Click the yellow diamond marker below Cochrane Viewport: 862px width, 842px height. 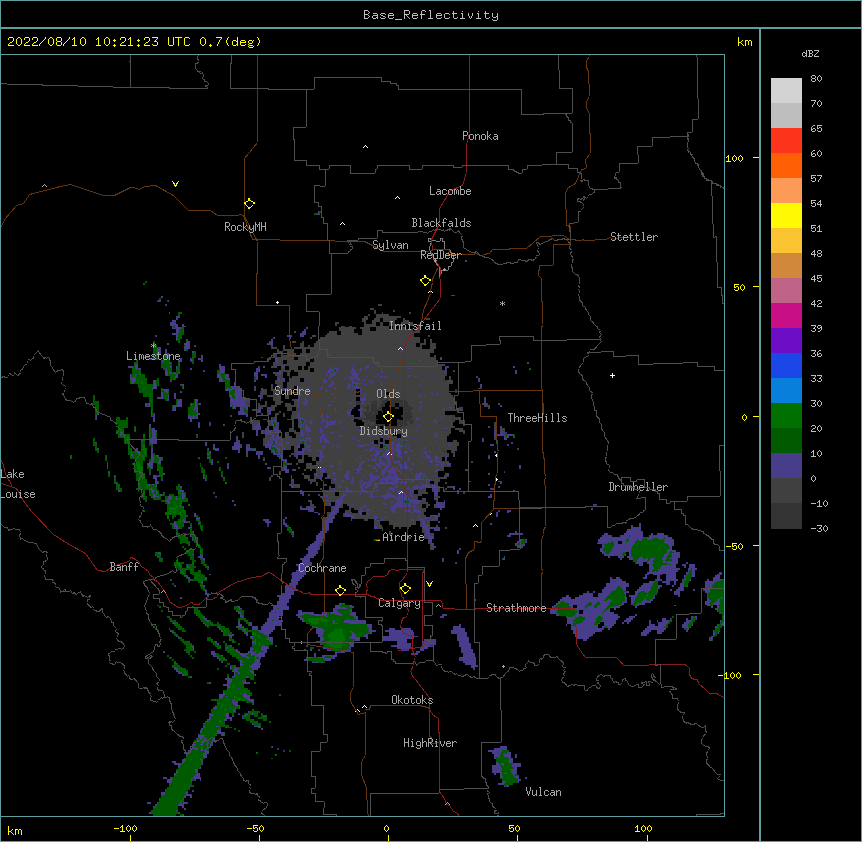[340, 590]
